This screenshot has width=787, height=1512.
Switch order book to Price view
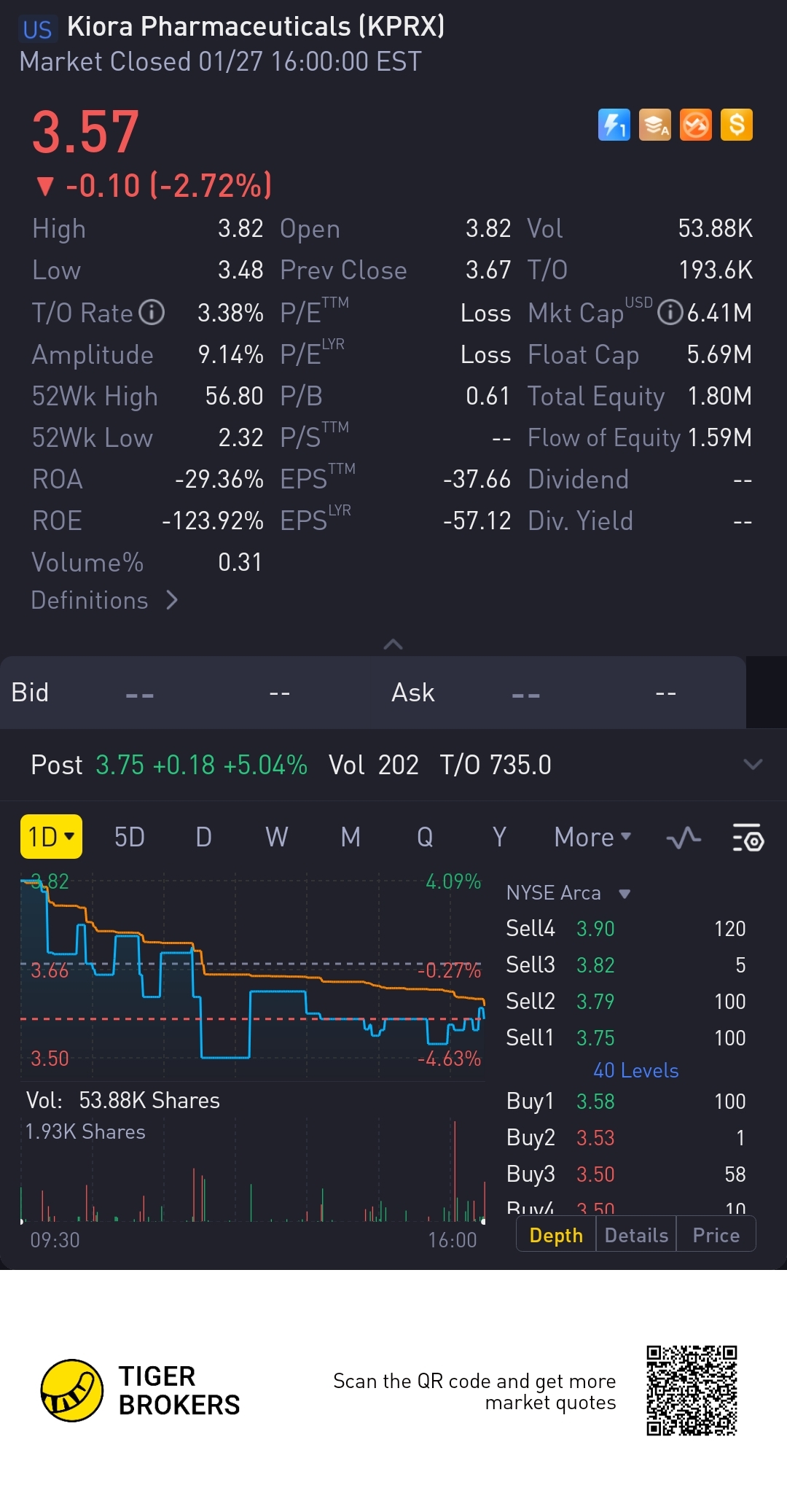point(716,1235)
